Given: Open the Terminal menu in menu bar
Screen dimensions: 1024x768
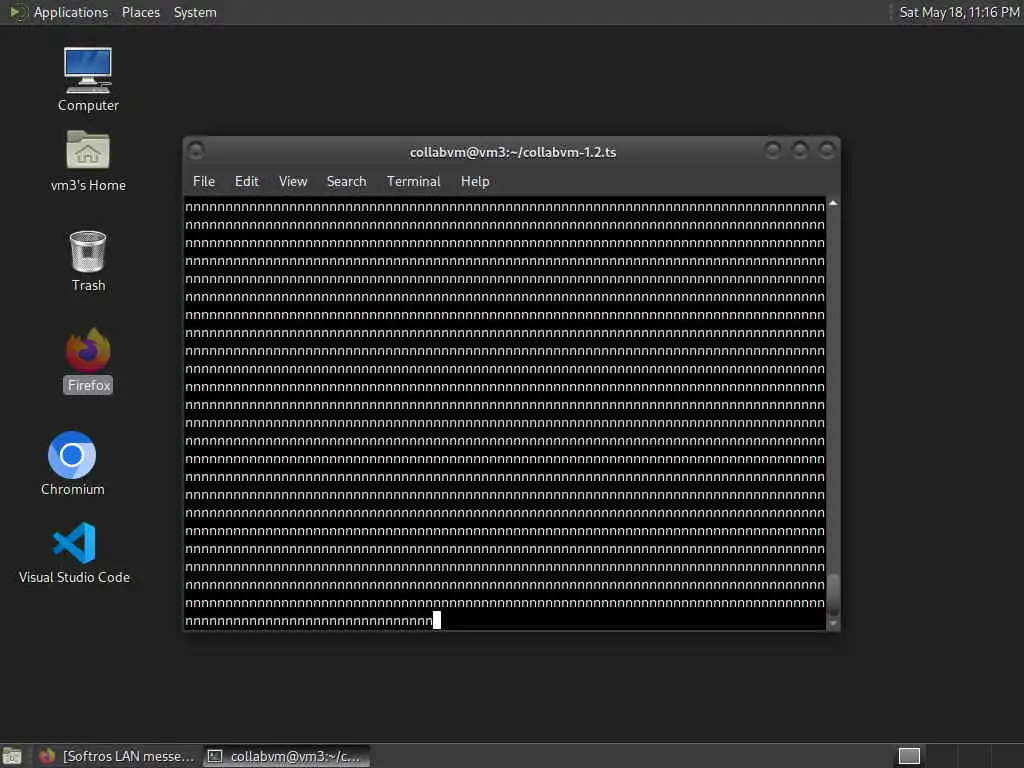Looking at the screenshot, I should point(413,182).
